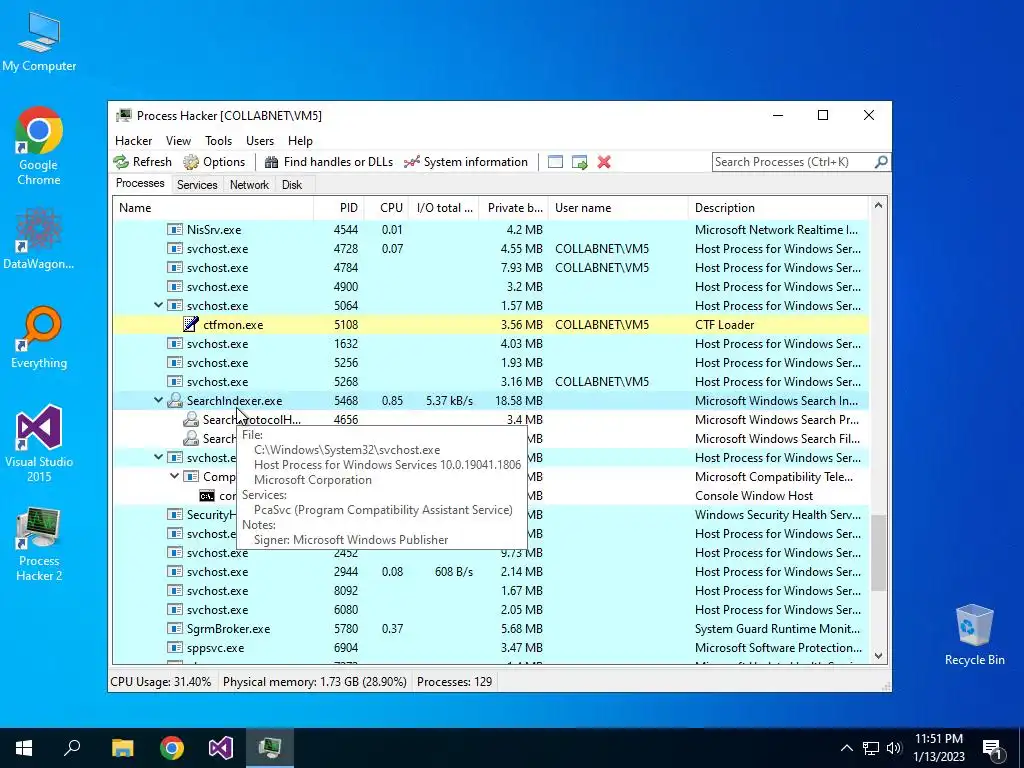This screenshot has width=1024, height=768.
Task: Open Process Hacker 2 desktop shortcut
Action: [x=39, y=543]
